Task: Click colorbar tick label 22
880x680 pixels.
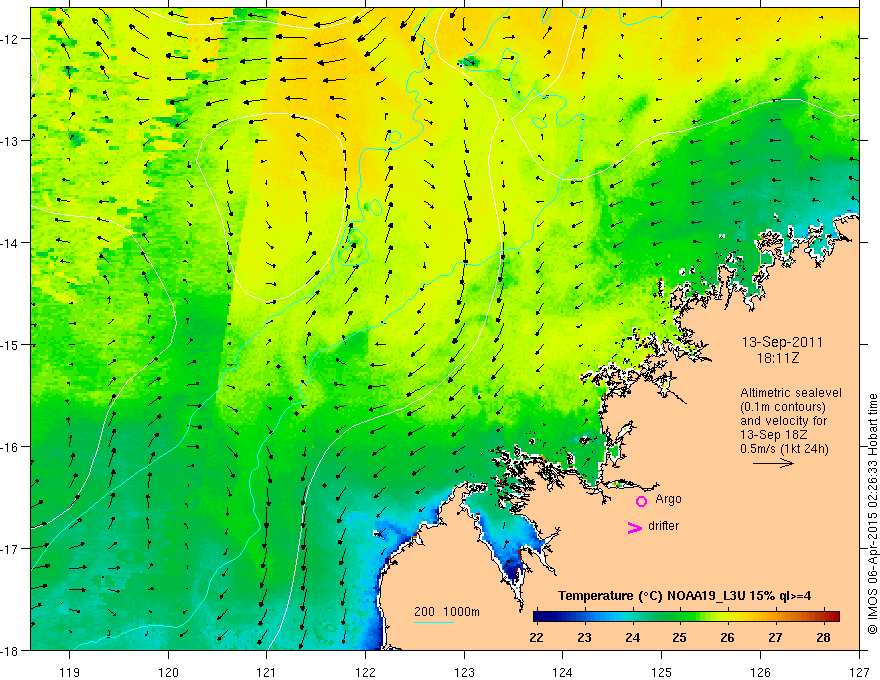Action: [x=537, y=638]
